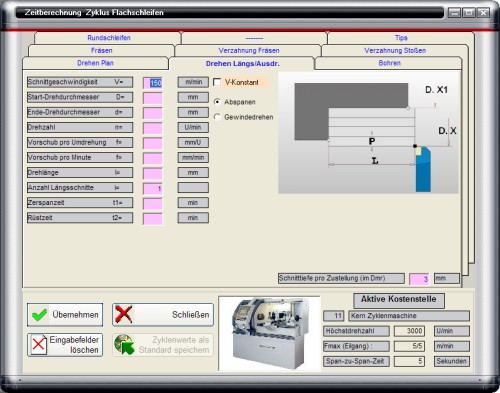Click the Fmax (Eilgang) value 5/5
500x393 pixels.
point(409,346)
